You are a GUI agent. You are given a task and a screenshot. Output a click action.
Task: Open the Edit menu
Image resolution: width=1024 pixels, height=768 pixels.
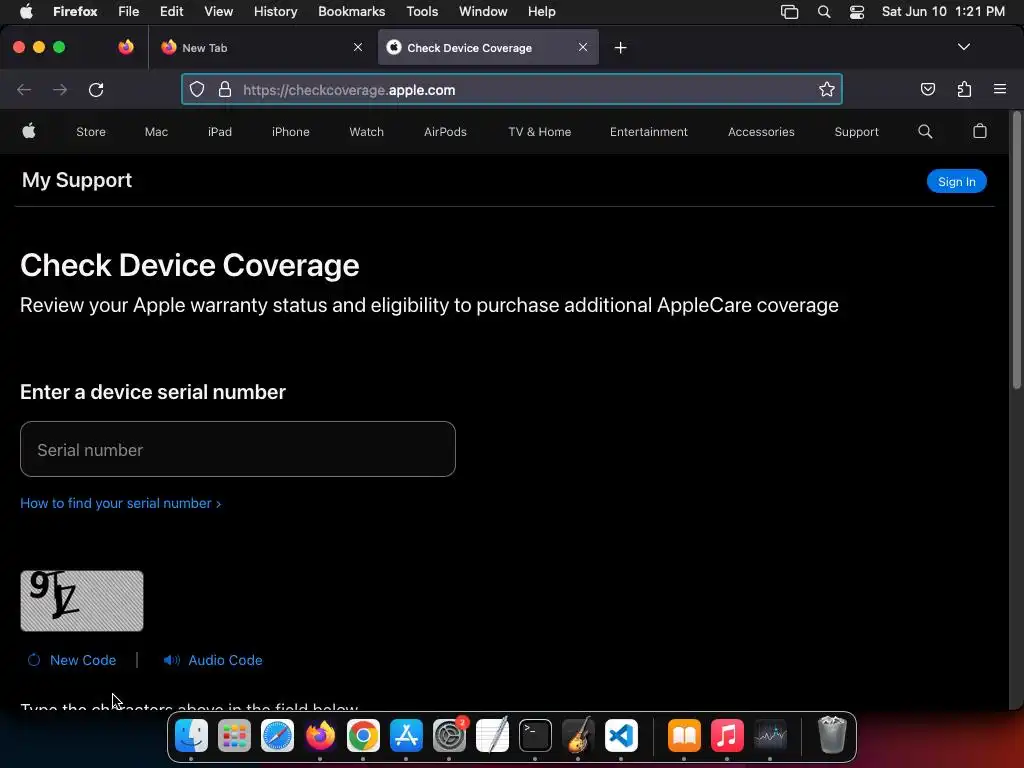172,12
